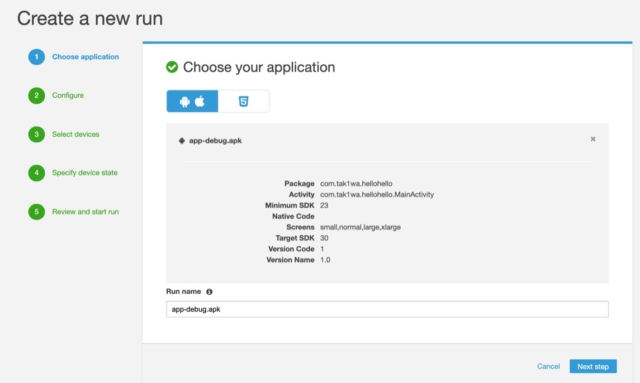The height and width of the screenshot is (383, 640).
Task: Click inside the Run name text field
Action: pos(387,309)
